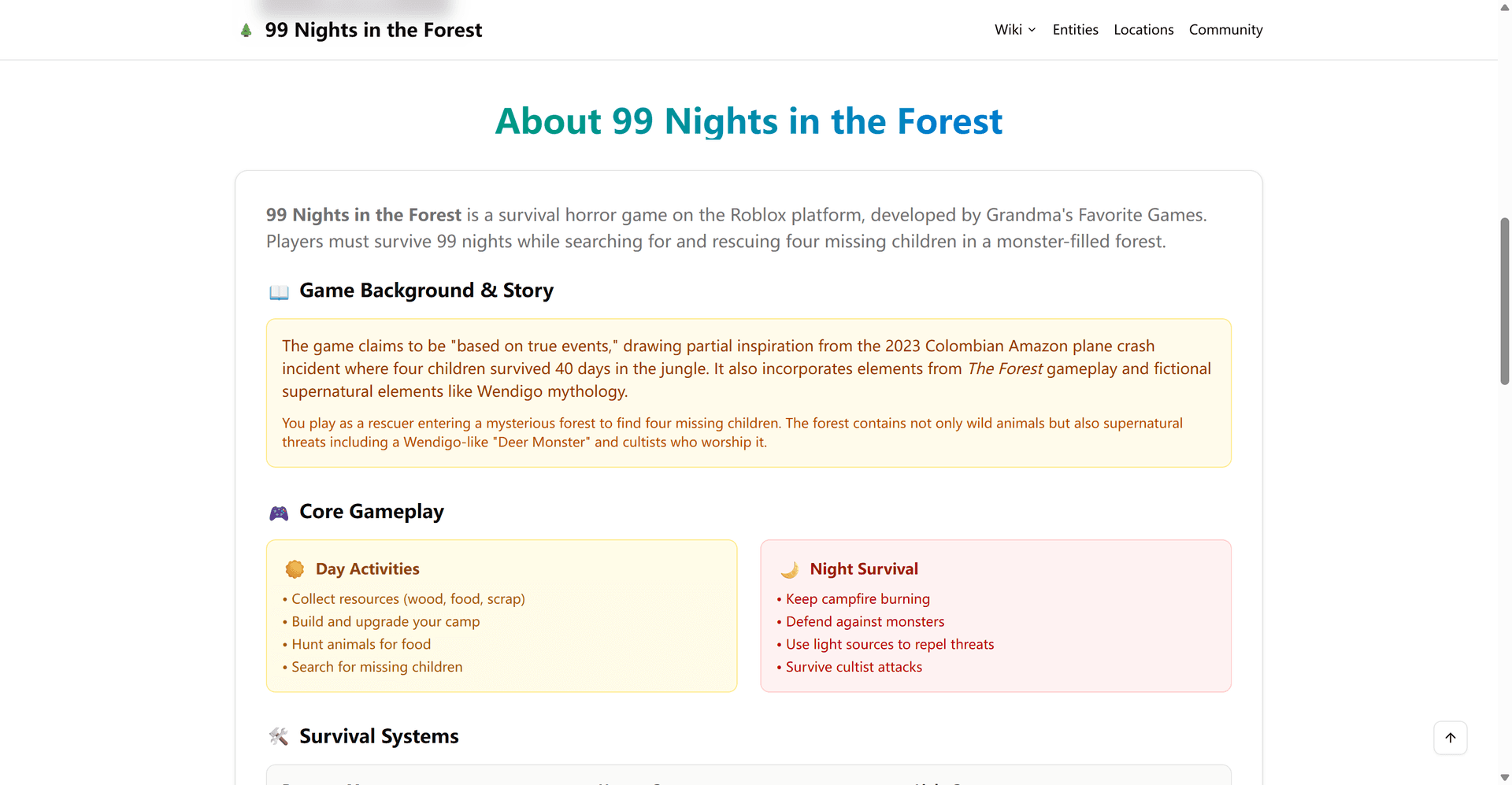Click the pine tree logo icon
1512x785 pixels.
(246, 29)
